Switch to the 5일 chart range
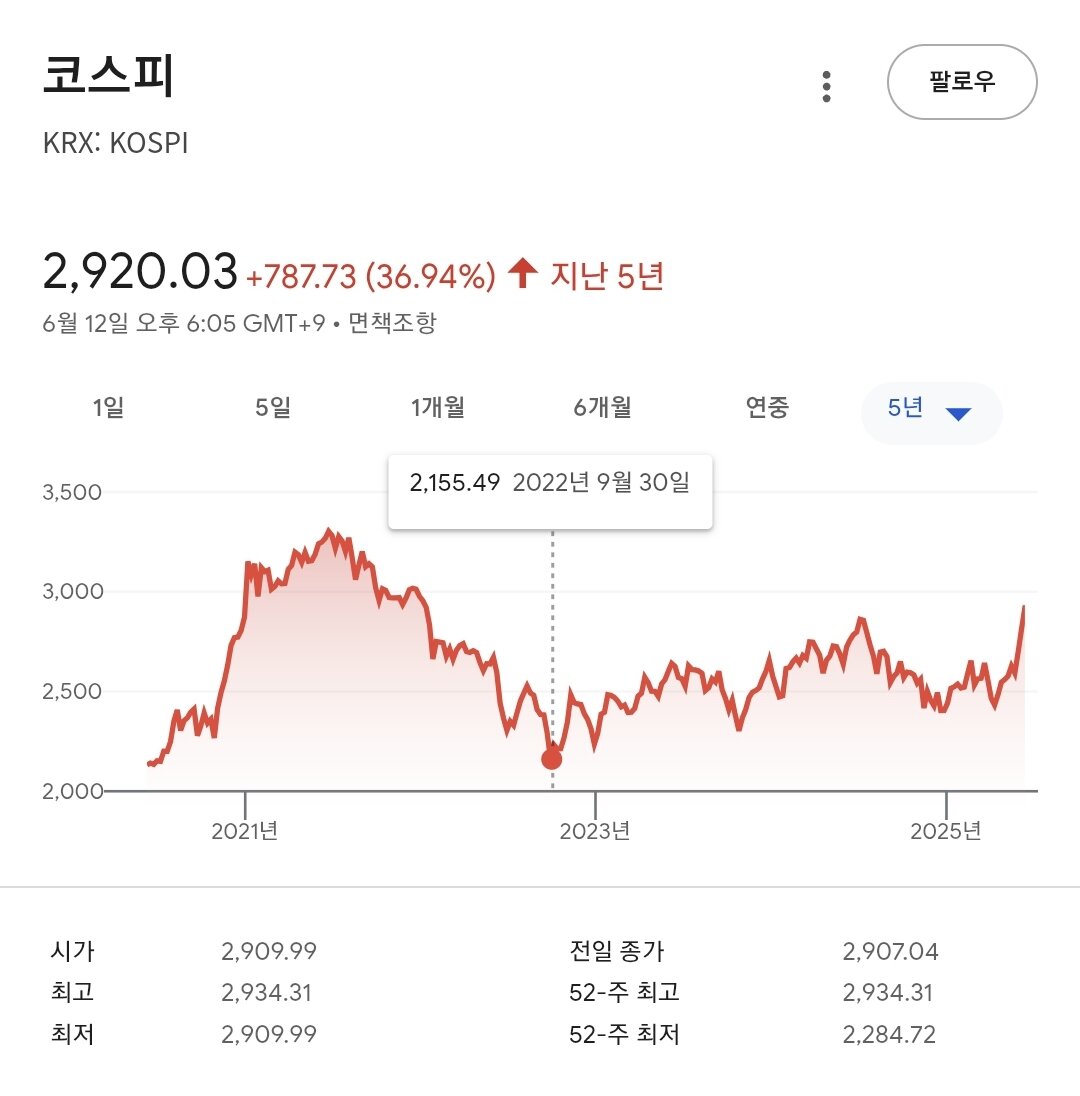 tap(273, 408)
